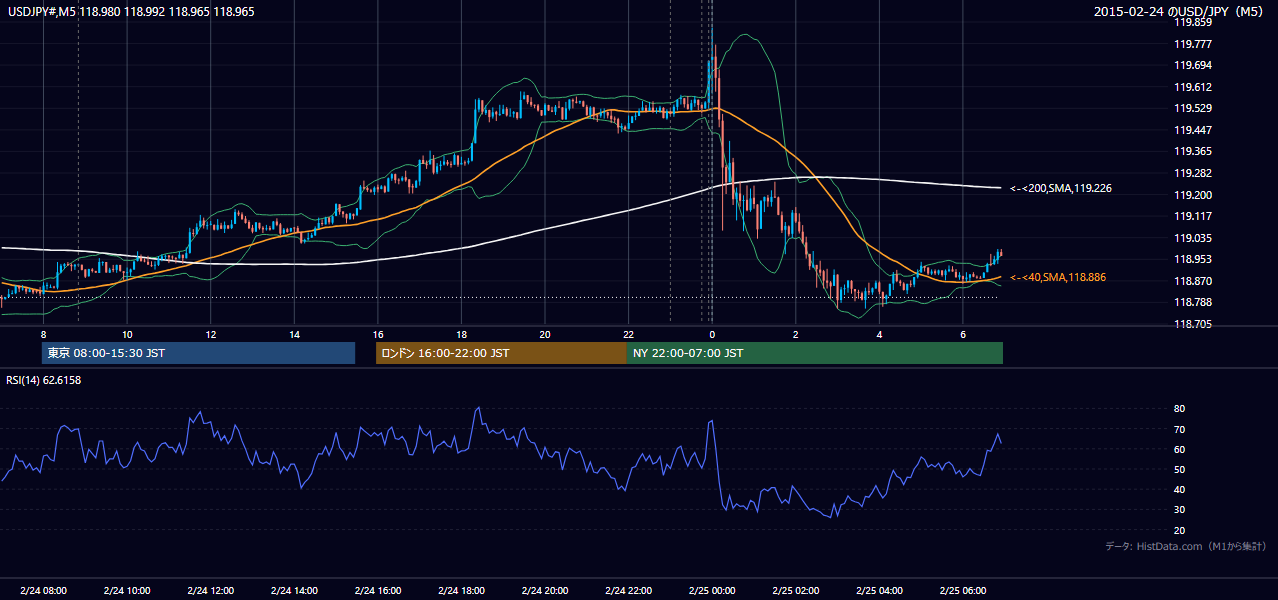Click the 40,SMA,118.886 label

coord(1058,277)
